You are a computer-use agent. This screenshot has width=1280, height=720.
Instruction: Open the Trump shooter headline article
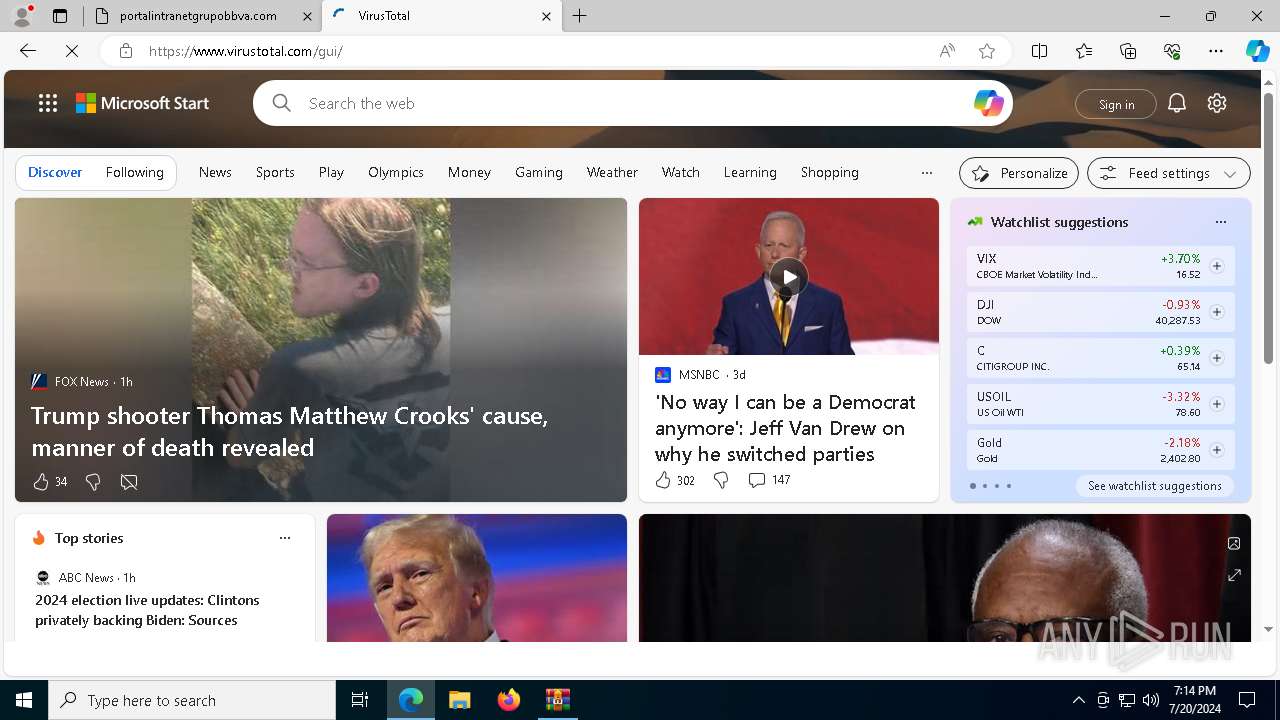coord(290,431)
